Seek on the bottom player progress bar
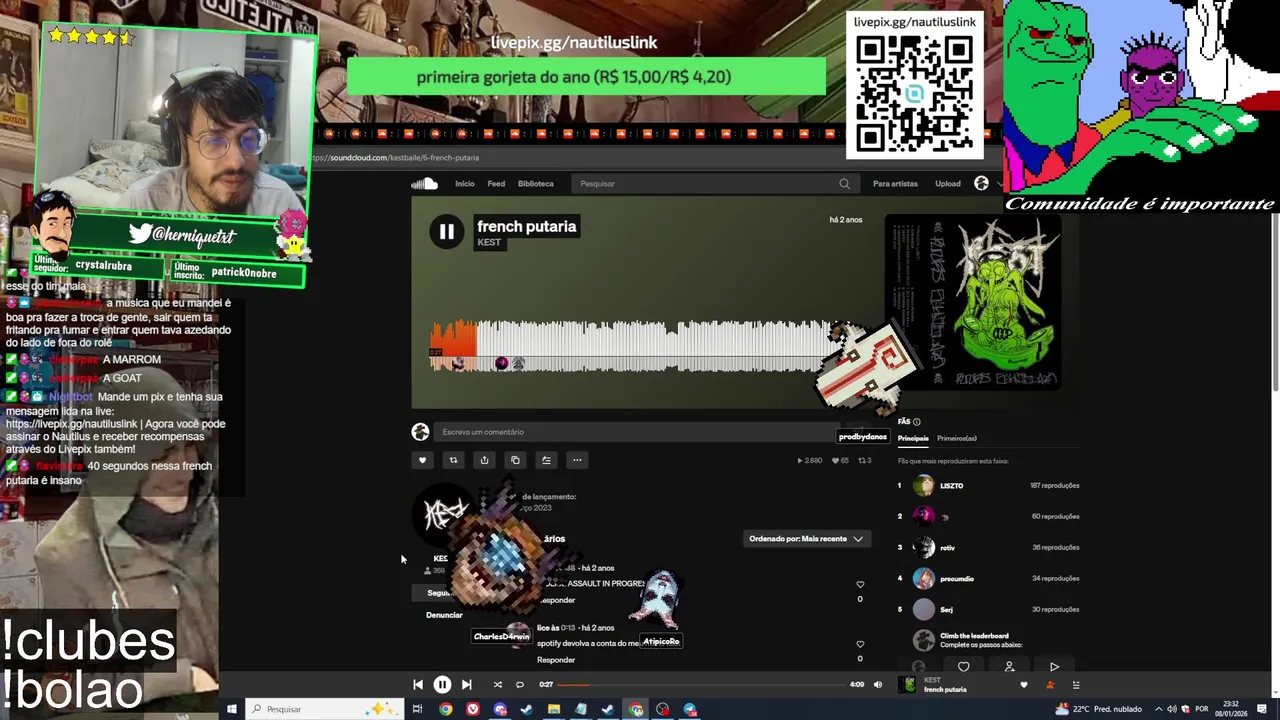The height and width of the screenshot is (720, 1280). tap(702, 685)
